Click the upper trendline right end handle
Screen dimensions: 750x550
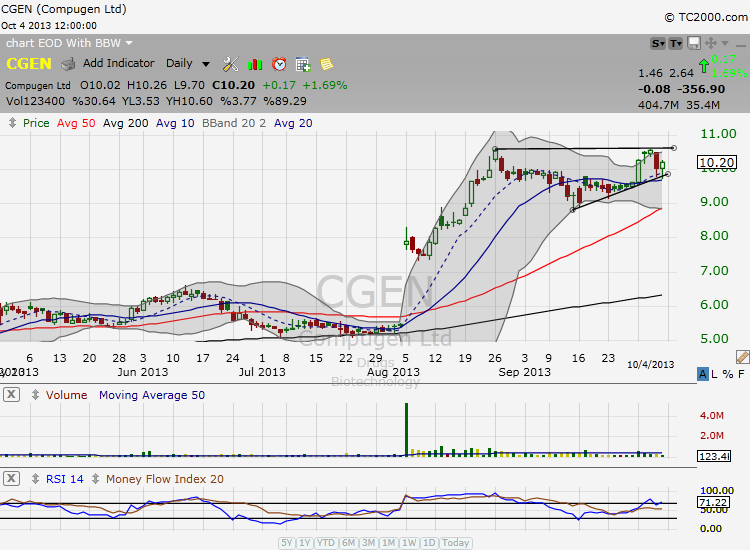coord(673,148)
